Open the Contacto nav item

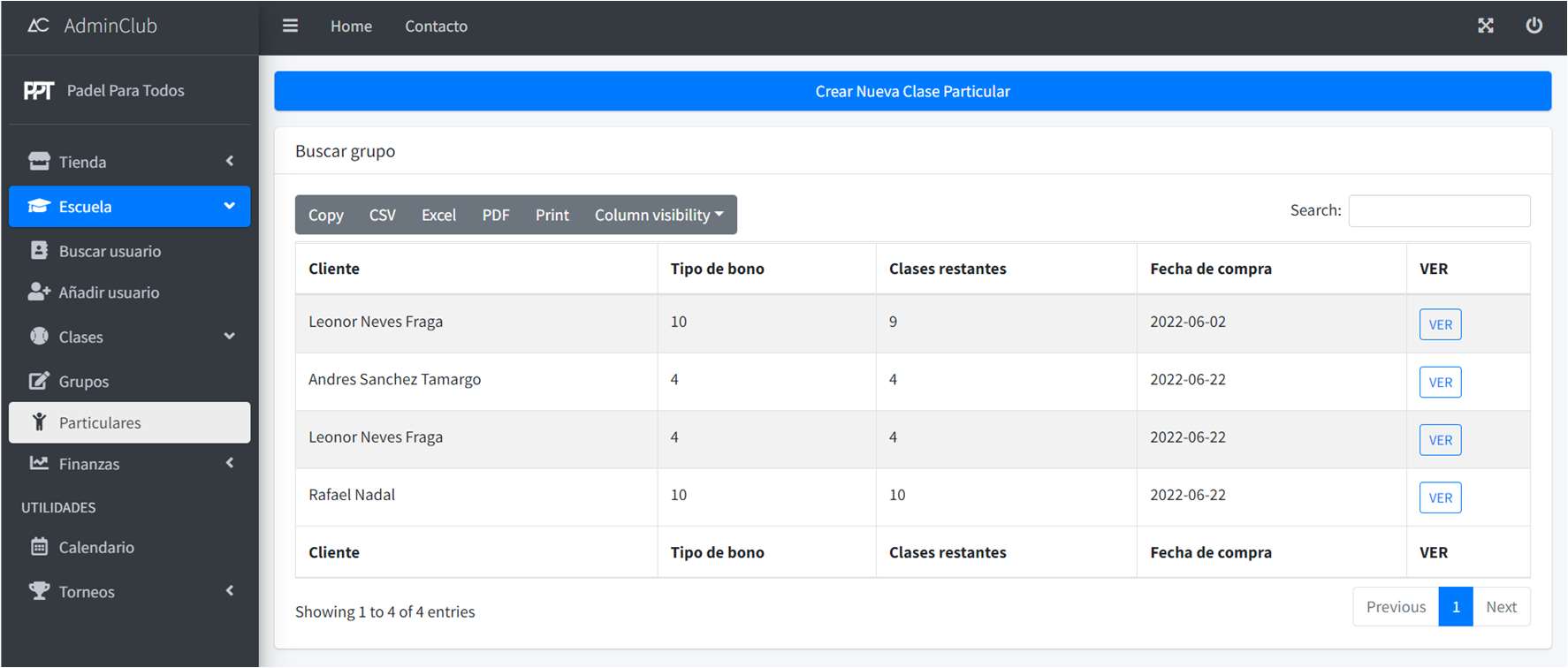[437, 27]
